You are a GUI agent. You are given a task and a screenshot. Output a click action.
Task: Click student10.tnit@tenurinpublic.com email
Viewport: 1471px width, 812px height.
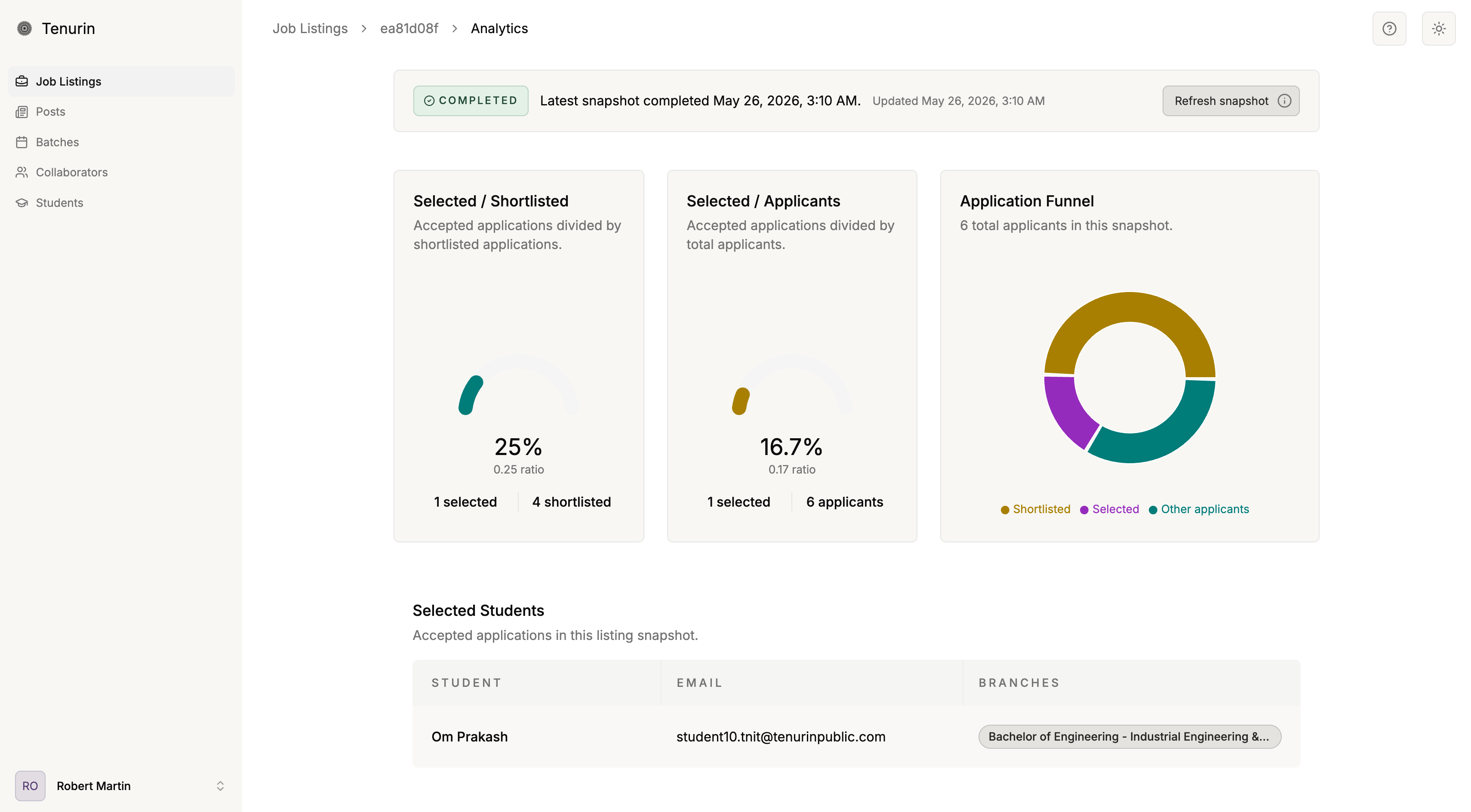click(x=781, y=737)
